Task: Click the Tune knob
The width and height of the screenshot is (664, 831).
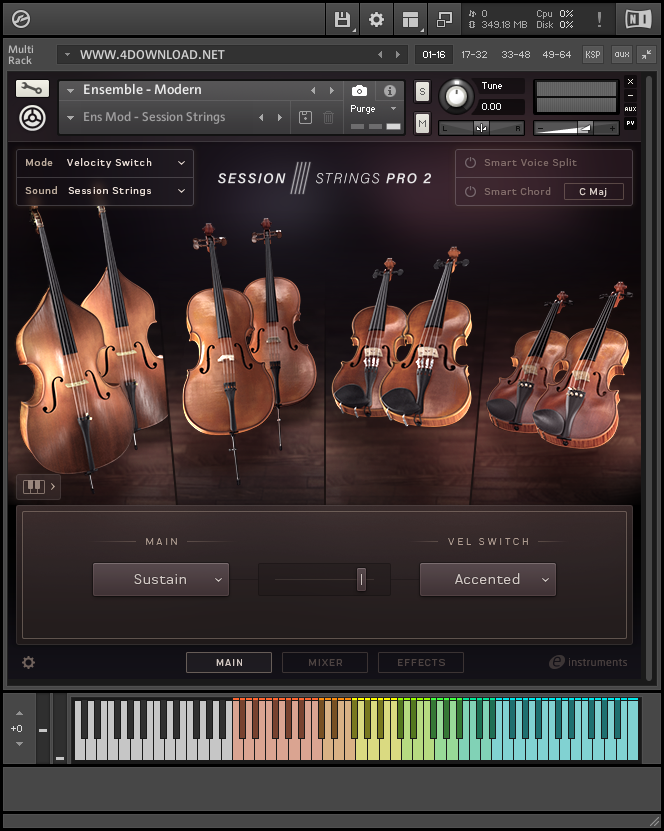Action: pos(456,96)
